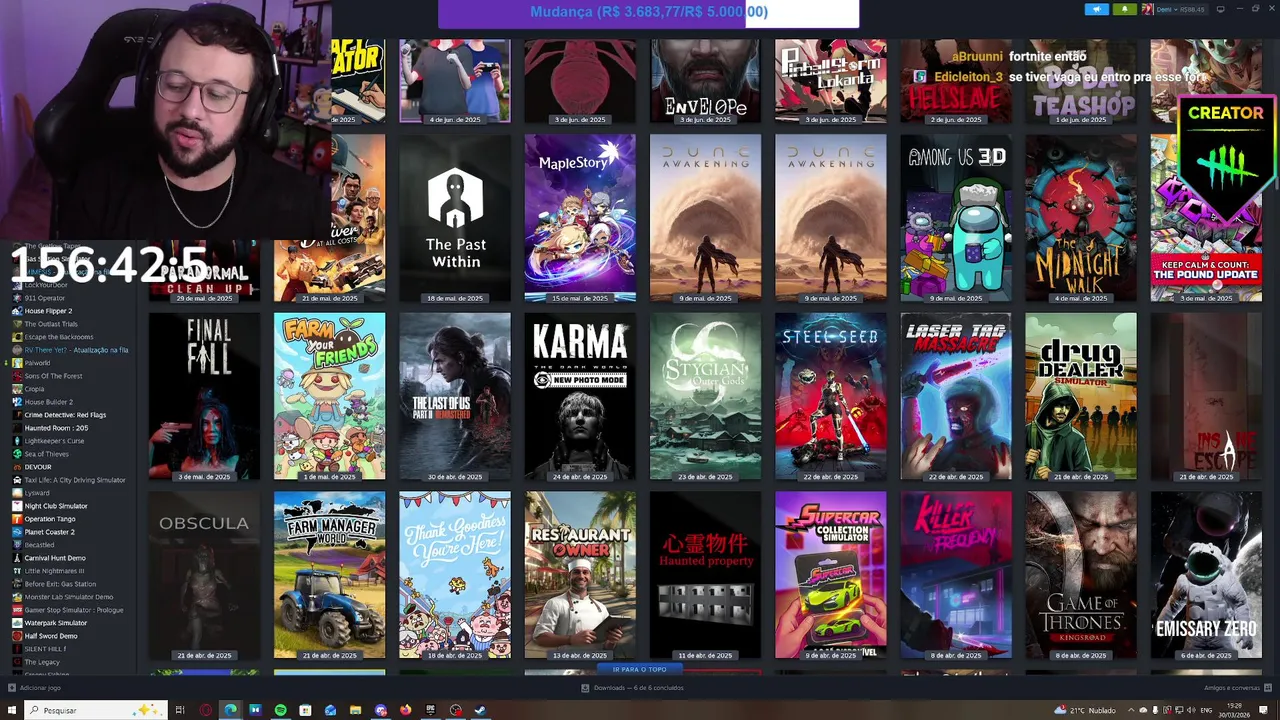Image resolution: width=1280 pixels, height=720 pixels.
Task: Open Stygian Outer Gods cover
Action: tap(705, 397)
